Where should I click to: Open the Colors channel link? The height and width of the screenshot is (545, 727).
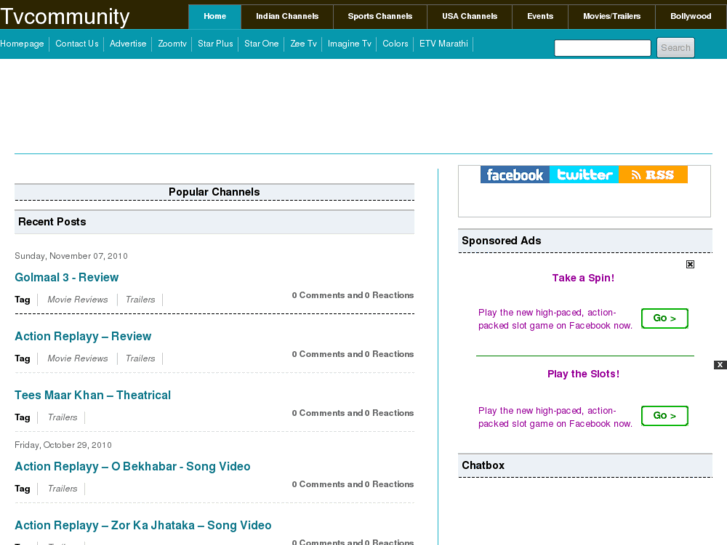(x=395, y=44)
